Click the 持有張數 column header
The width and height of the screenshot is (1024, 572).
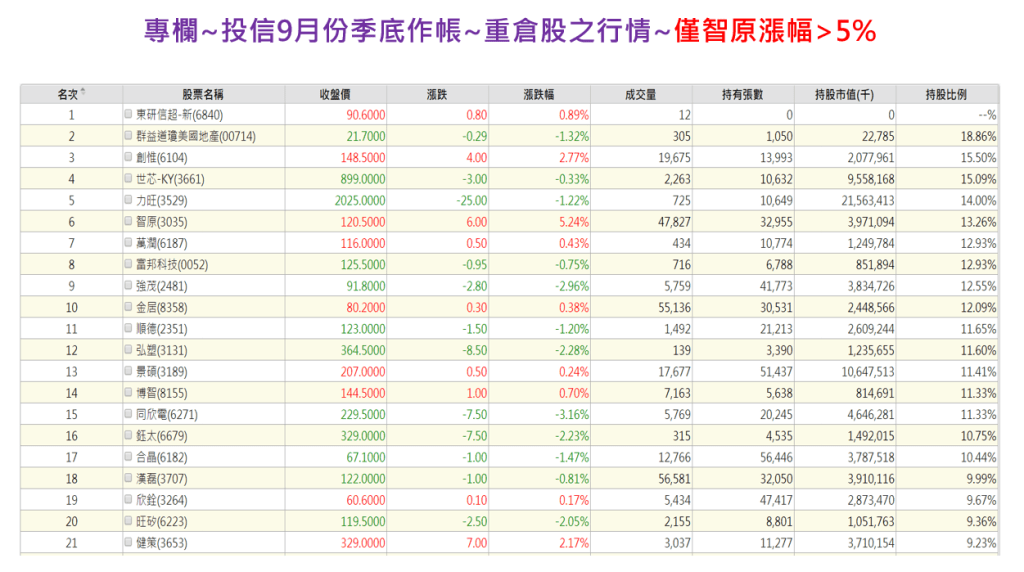coord(742,94)
